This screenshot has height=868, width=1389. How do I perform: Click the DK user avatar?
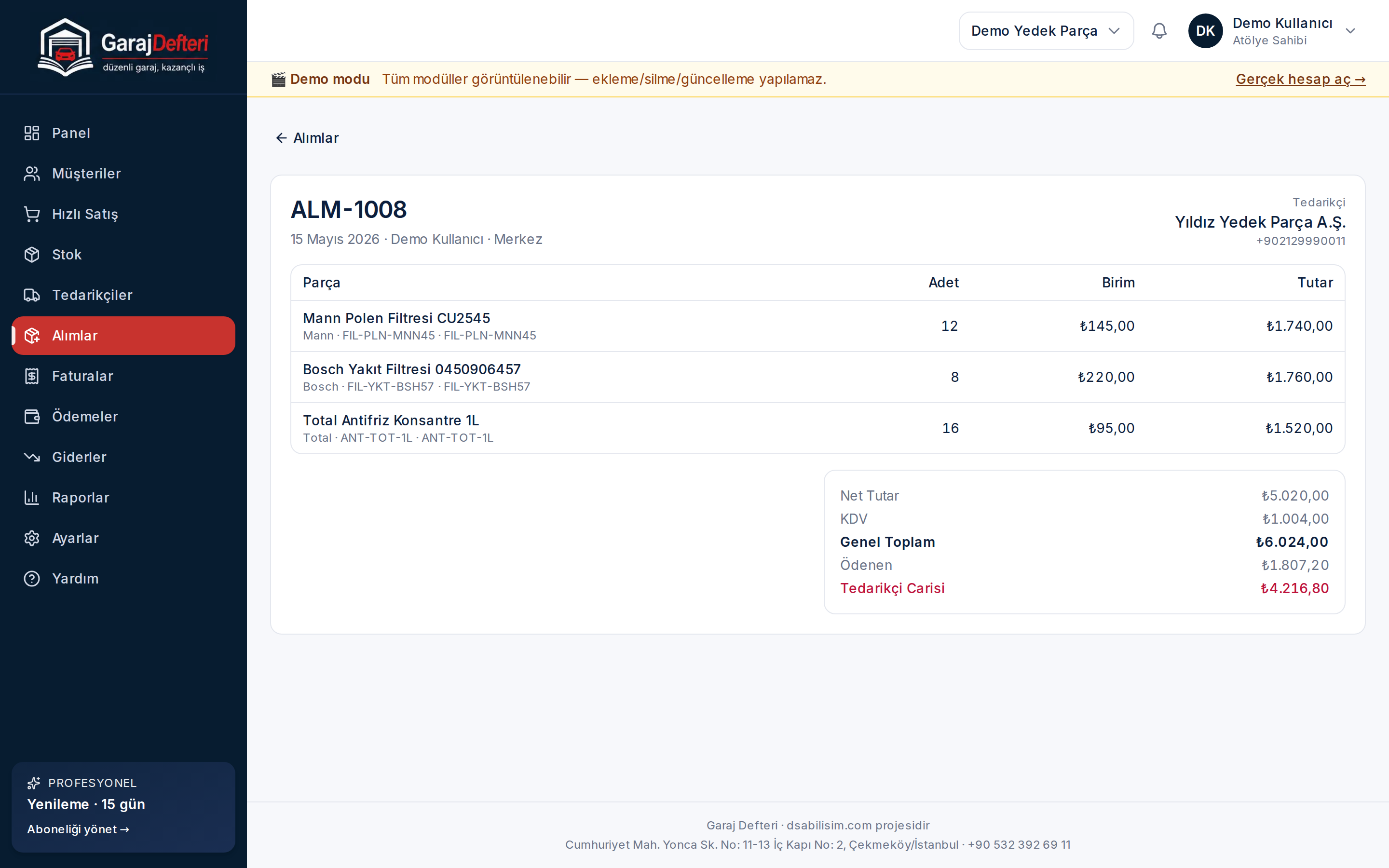point(1205,31)
